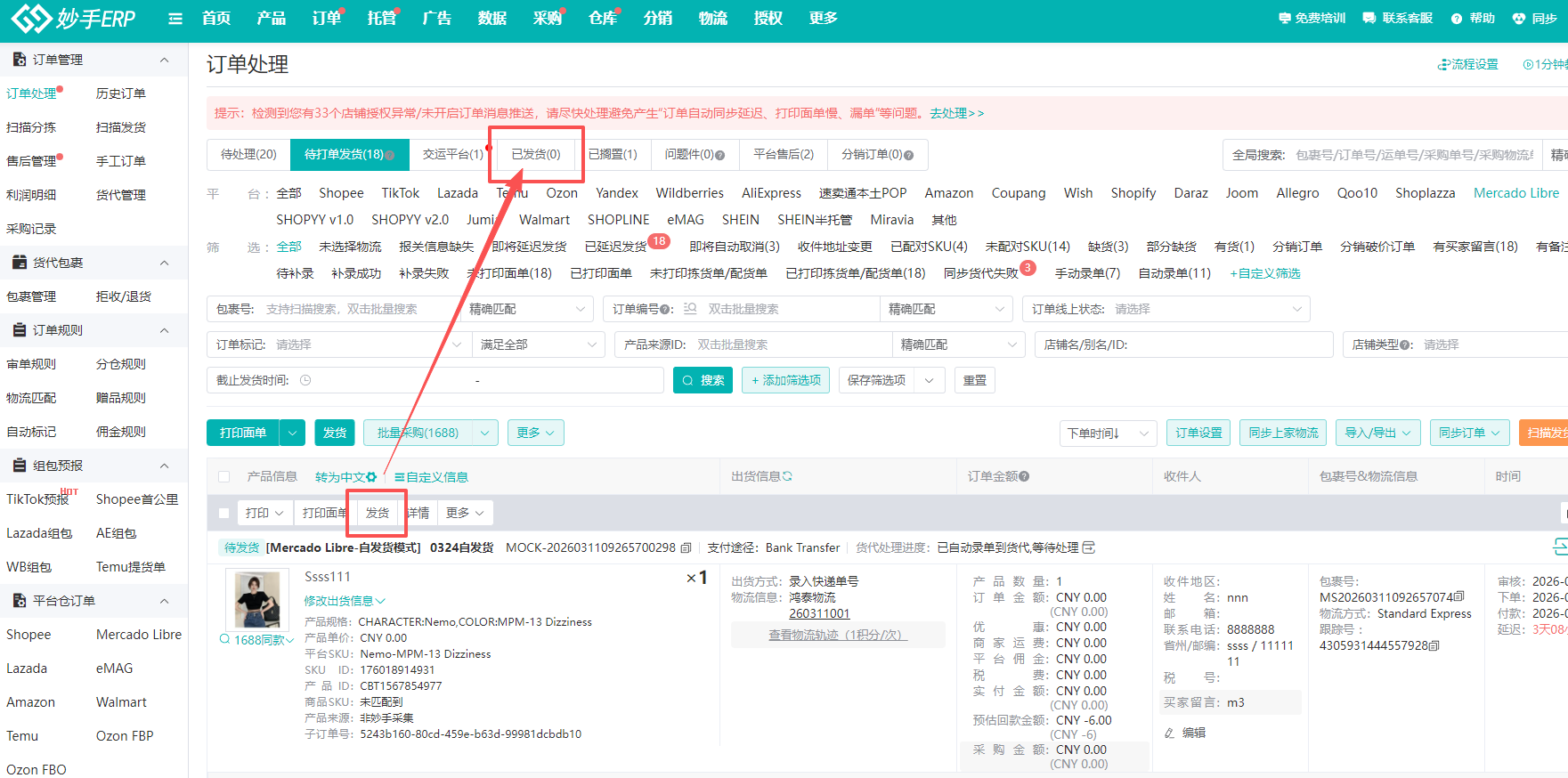
Task: Click the 编辑 pencil icon for buyer note
Action: point(1170,733)
